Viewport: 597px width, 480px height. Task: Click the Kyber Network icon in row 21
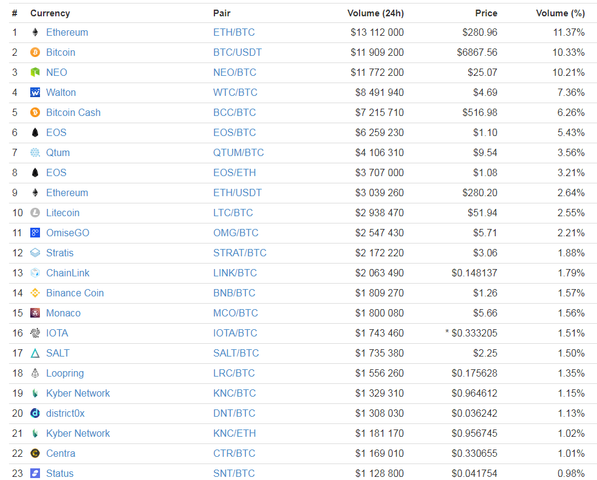coord(35,433)
